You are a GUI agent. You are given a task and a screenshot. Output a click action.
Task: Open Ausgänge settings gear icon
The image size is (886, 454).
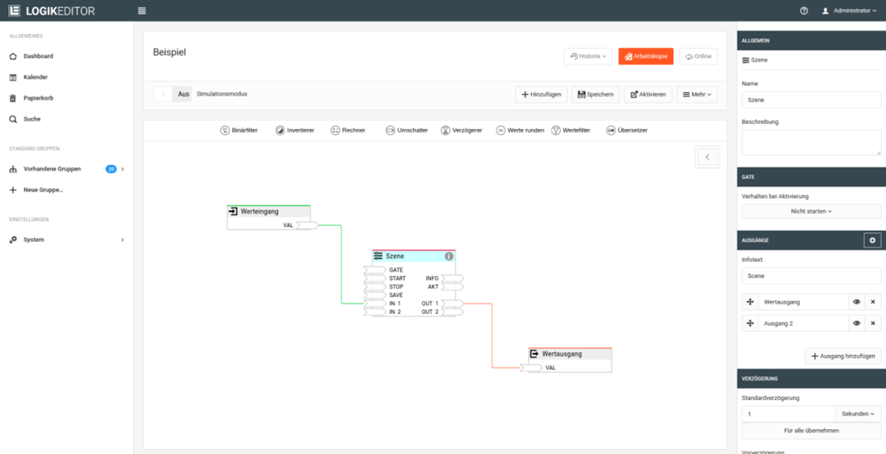[872, 241]
